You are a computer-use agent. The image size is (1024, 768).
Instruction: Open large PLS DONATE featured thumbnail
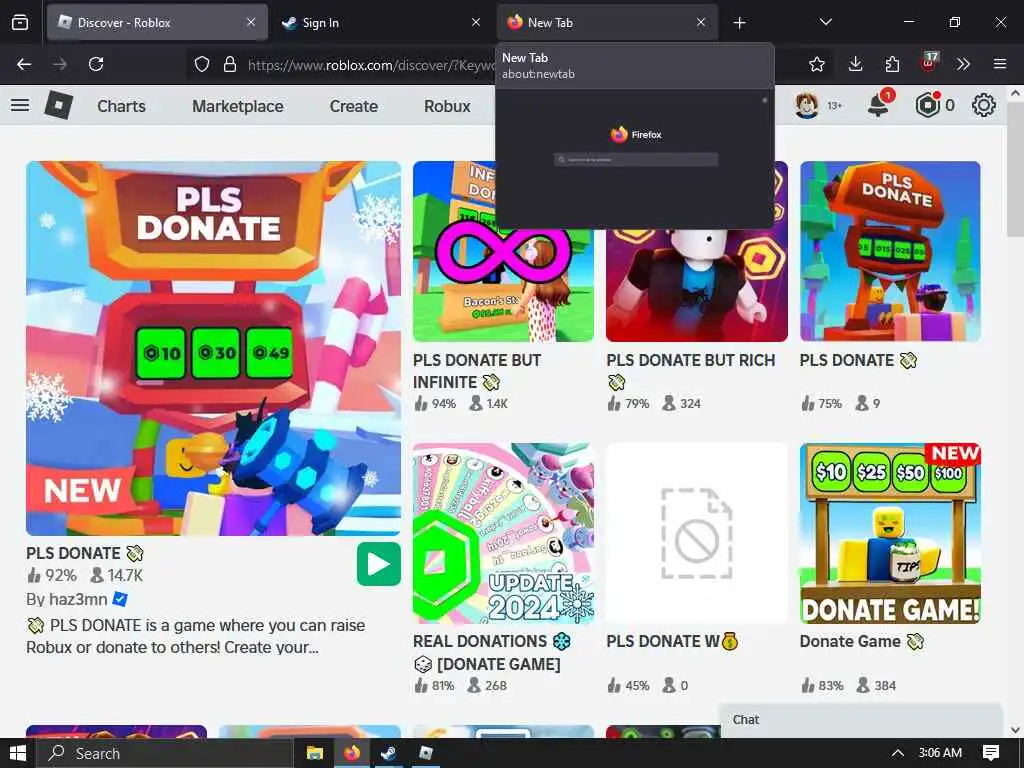click(x=214, y=348)
